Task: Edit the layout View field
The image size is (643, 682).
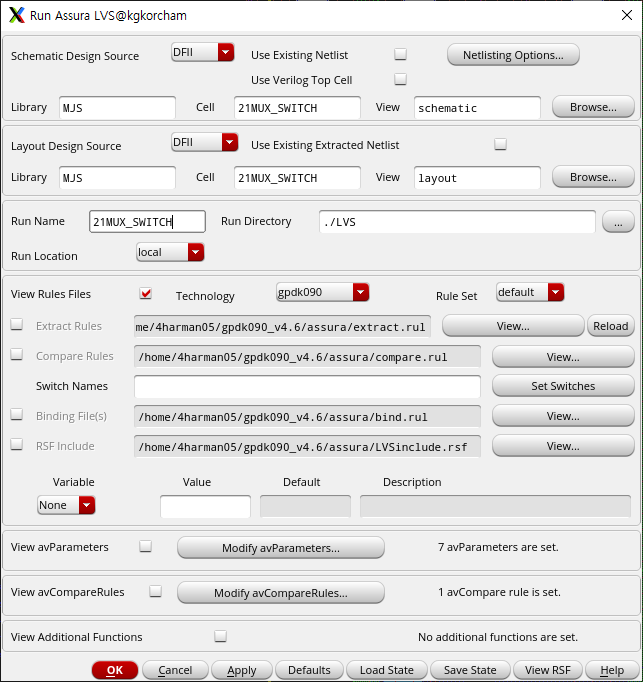Action: (x=477, y=177)
